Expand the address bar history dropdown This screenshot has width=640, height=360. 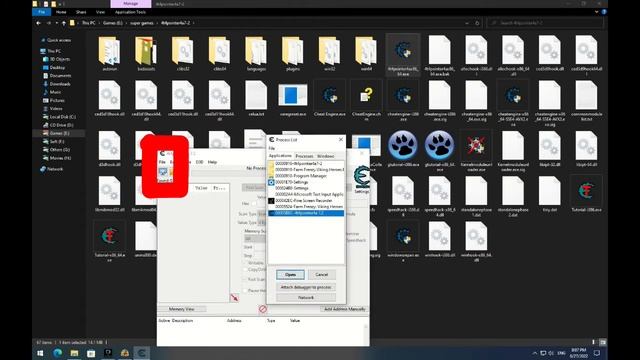(467, 23)
